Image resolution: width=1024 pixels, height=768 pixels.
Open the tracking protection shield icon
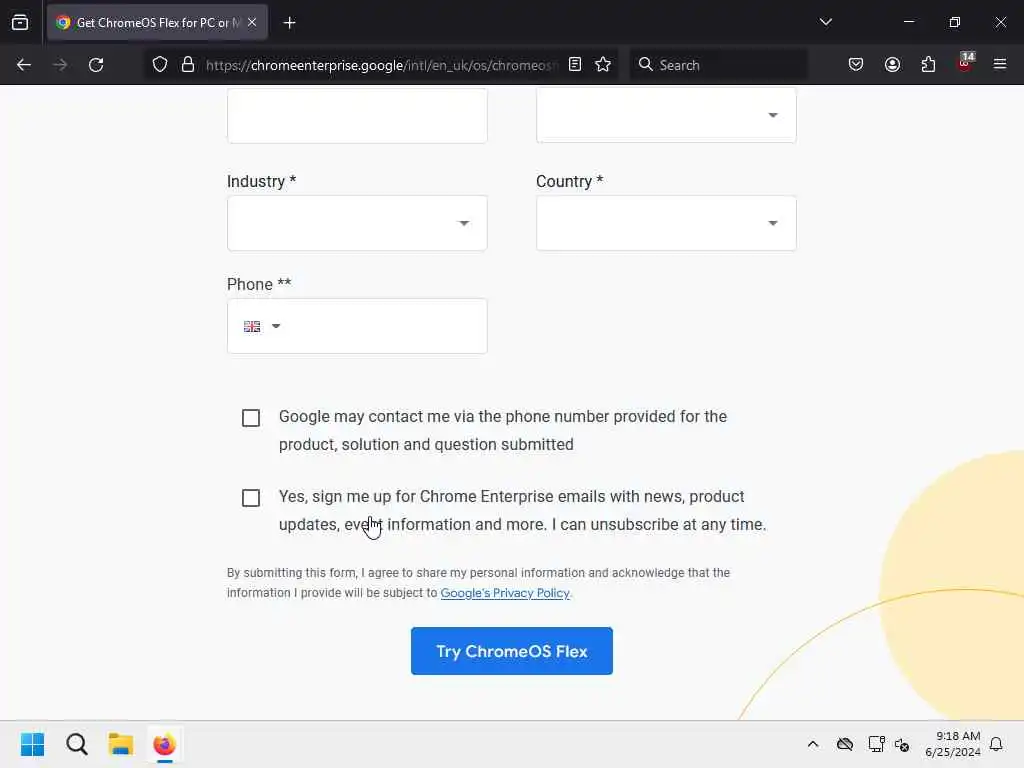160,65
